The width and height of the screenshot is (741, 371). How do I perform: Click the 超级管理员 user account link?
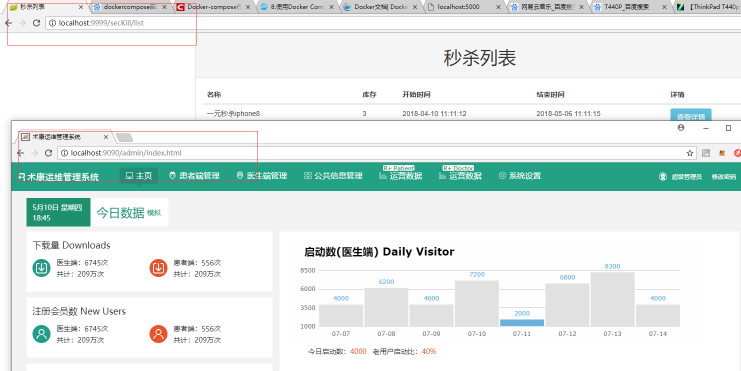tap(681, 177)
